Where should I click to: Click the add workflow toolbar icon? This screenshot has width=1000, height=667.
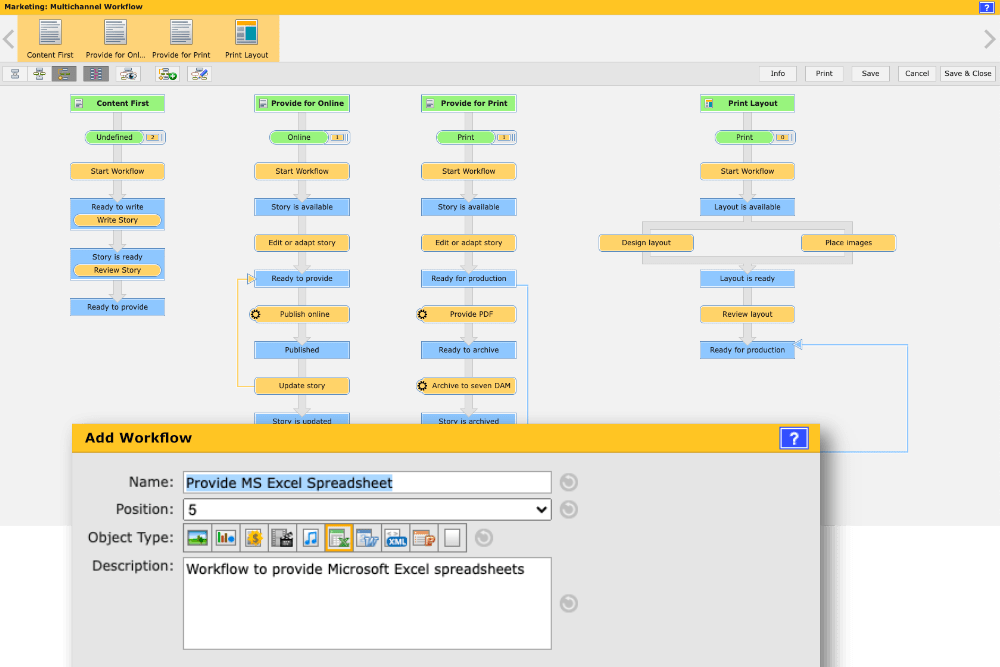point(168,73)
